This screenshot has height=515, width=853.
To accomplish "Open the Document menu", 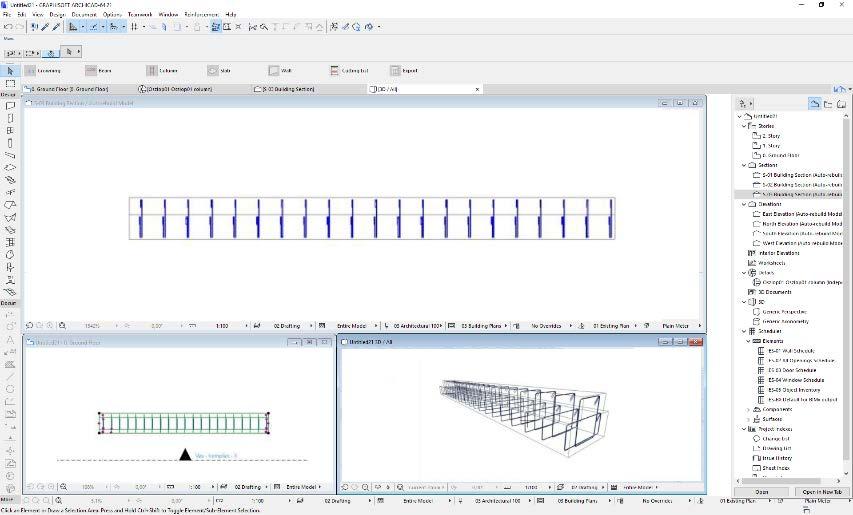I will pyautogui.click(x=84, y=15).
